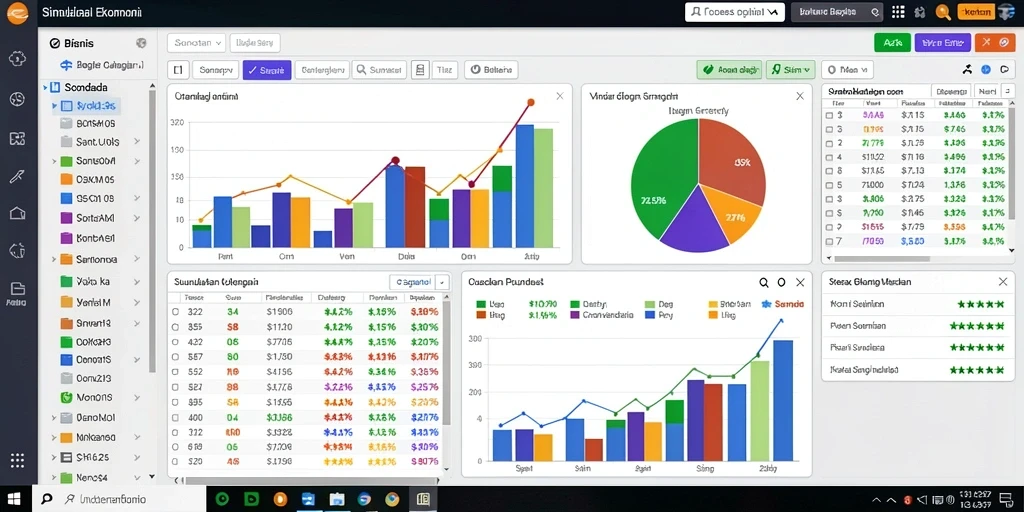1024x512 pixels.
Task: Toggle the checkbox for row 557
Action: point(175,357)
